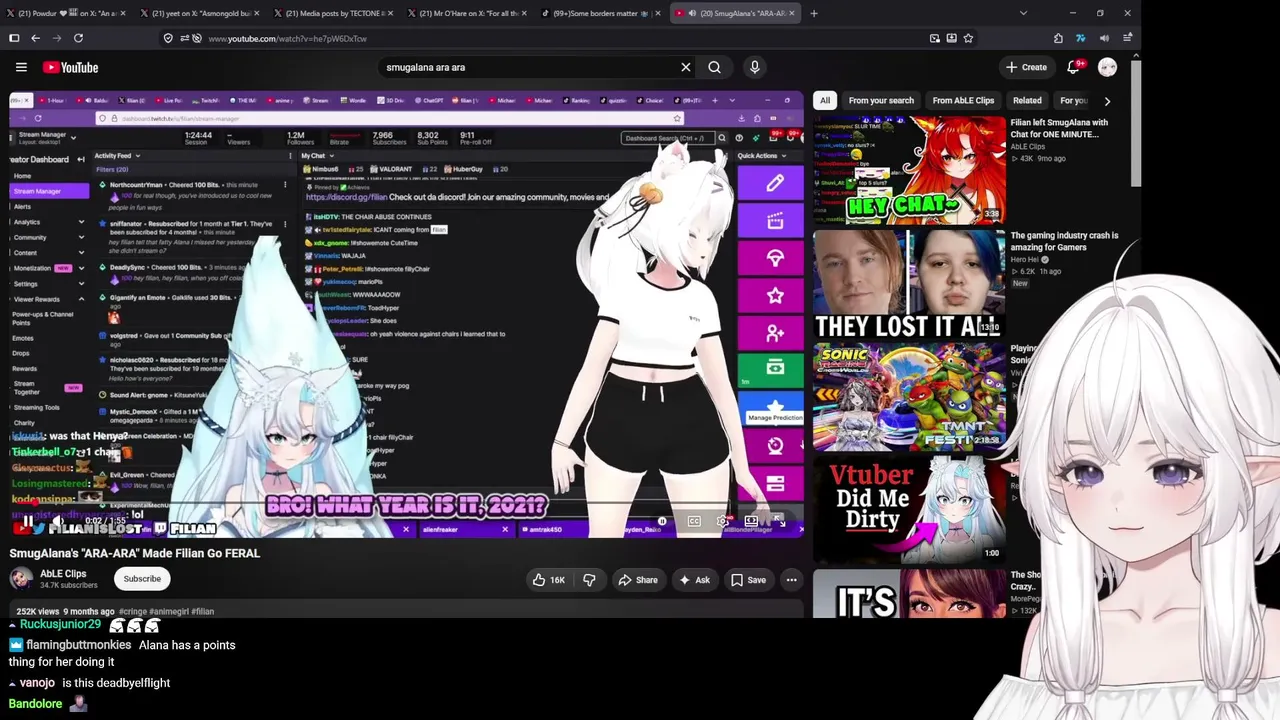
Task: Bookmark the page with the star icon
Action: (x=968, y=38)
